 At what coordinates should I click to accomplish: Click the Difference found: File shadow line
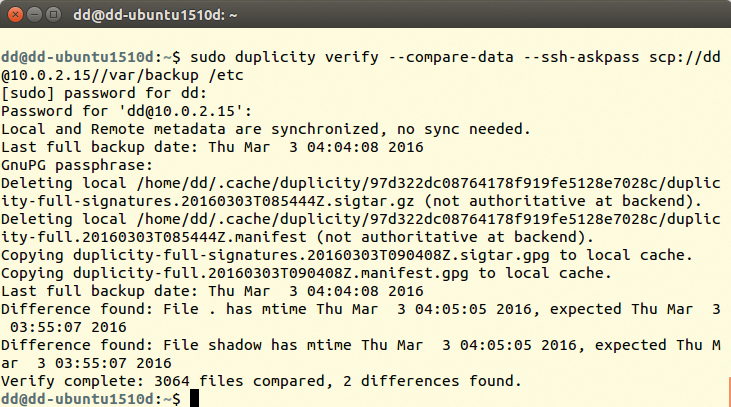pyautogui.click(x=361, y=354)
